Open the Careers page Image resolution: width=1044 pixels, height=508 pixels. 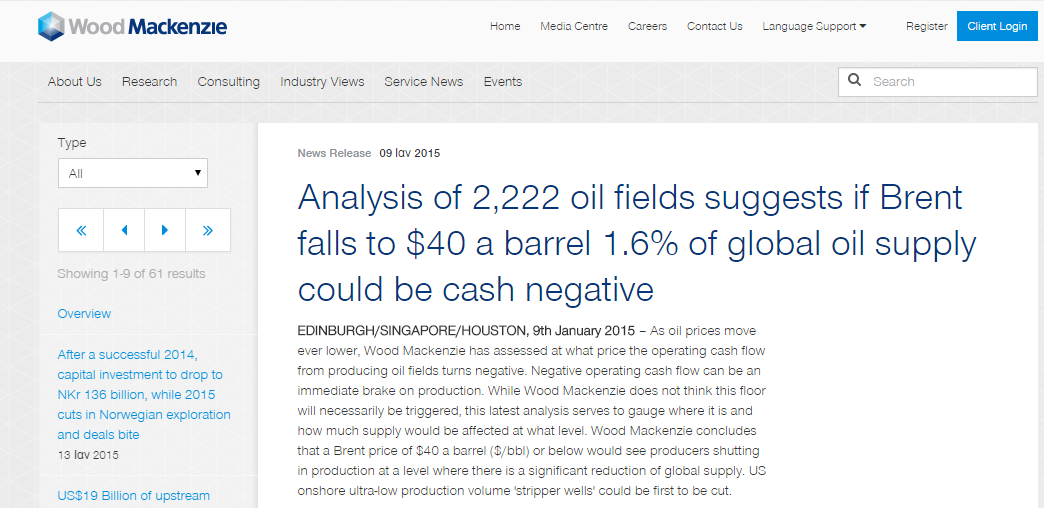pyautogui.click(x=647, y=27)
